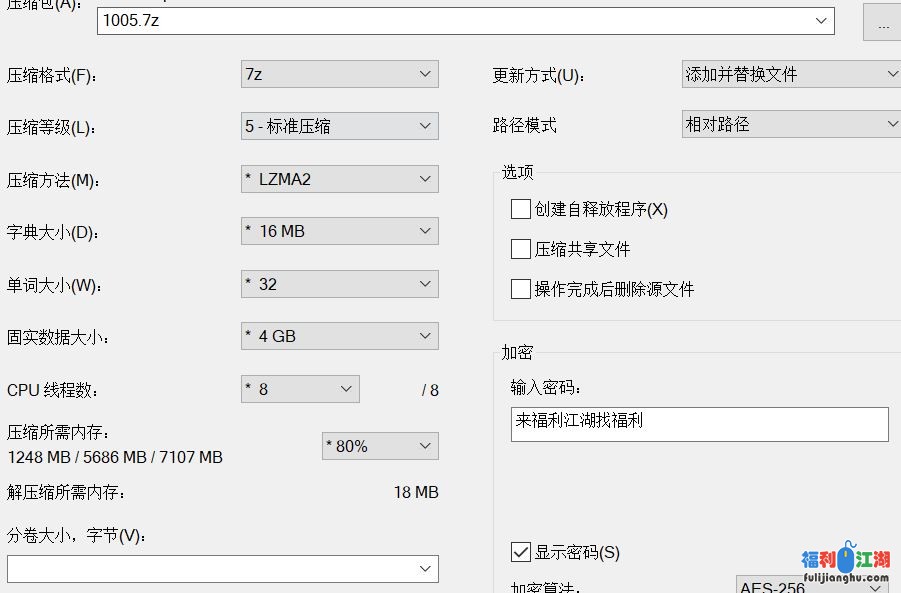This screenshot has width=901, height=593.
Task: Open the archive name dropdown for 1005.7z
Action: click(x=822, y=20)
